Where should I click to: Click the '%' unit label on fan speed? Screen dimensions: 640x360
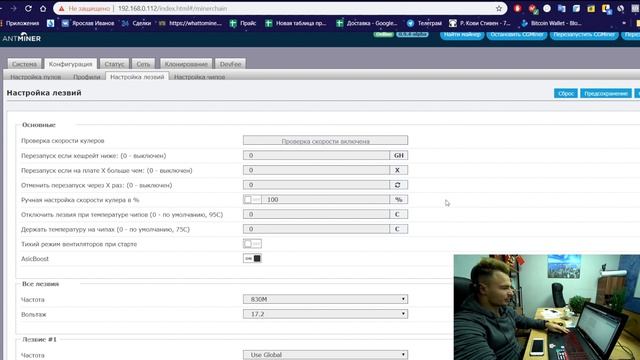(x=399, y=200)
